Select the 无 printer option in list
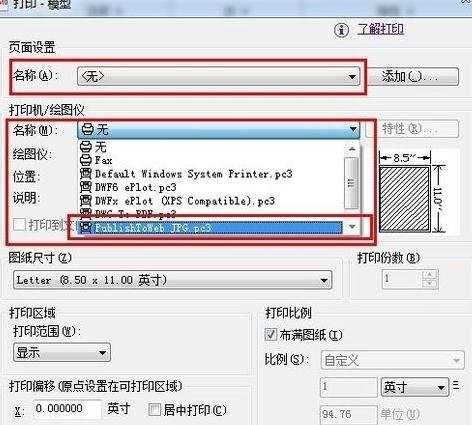Viewport: 472px width, 425px height. [x=211, y=147]
